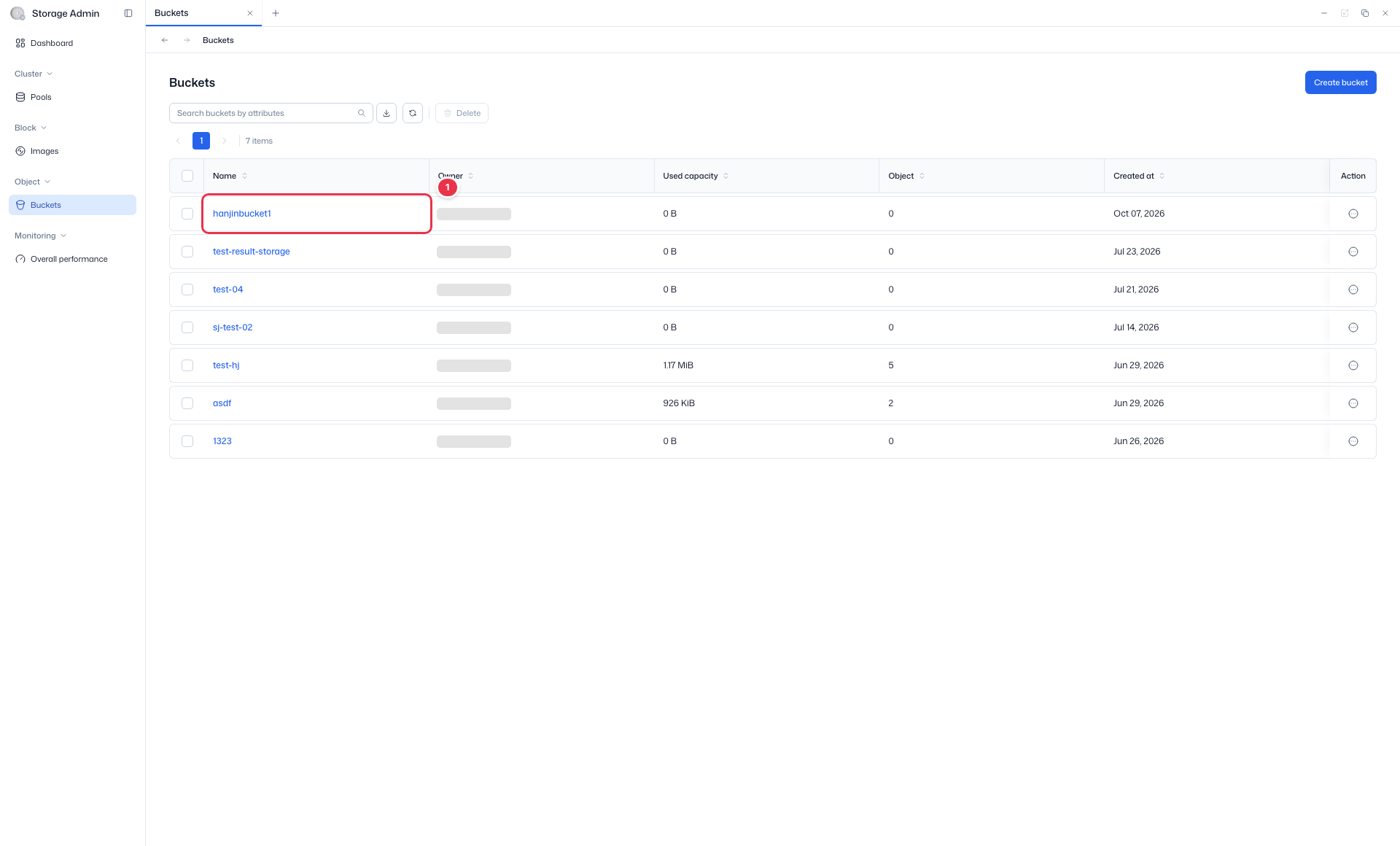Select page 1 in pagination
The width and height of the screenshot is (1400, 846).
[x=201, y=141]
